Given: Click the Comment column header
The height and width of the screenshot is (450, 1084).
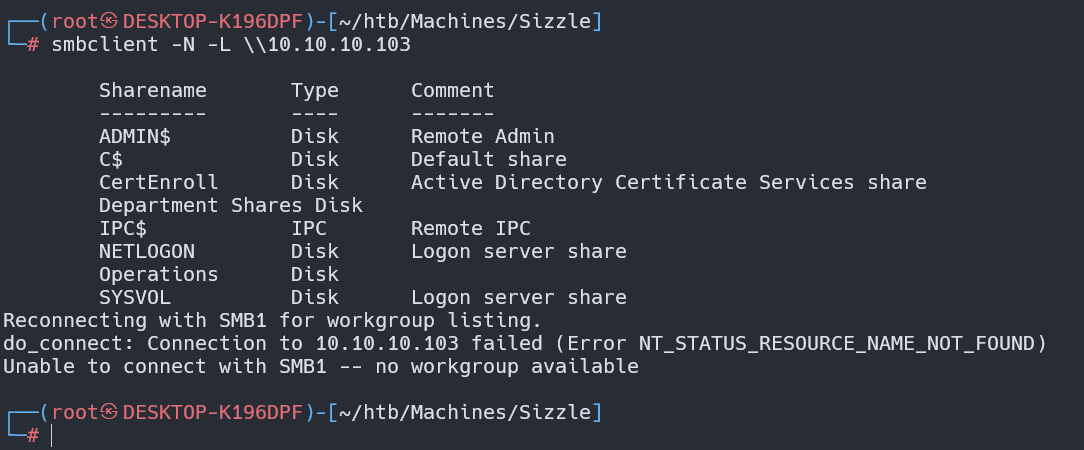Looking at the screenshot, I should [452, 90].
